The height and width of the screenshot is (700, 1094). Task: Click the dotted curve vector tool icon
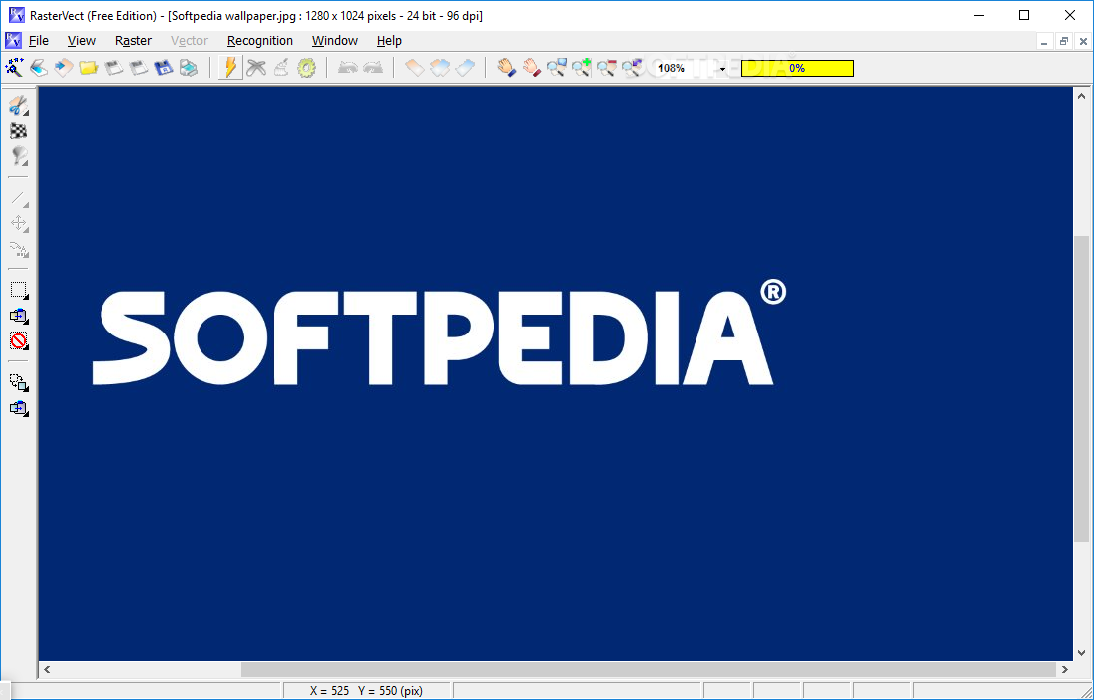[x=19, y=248]
